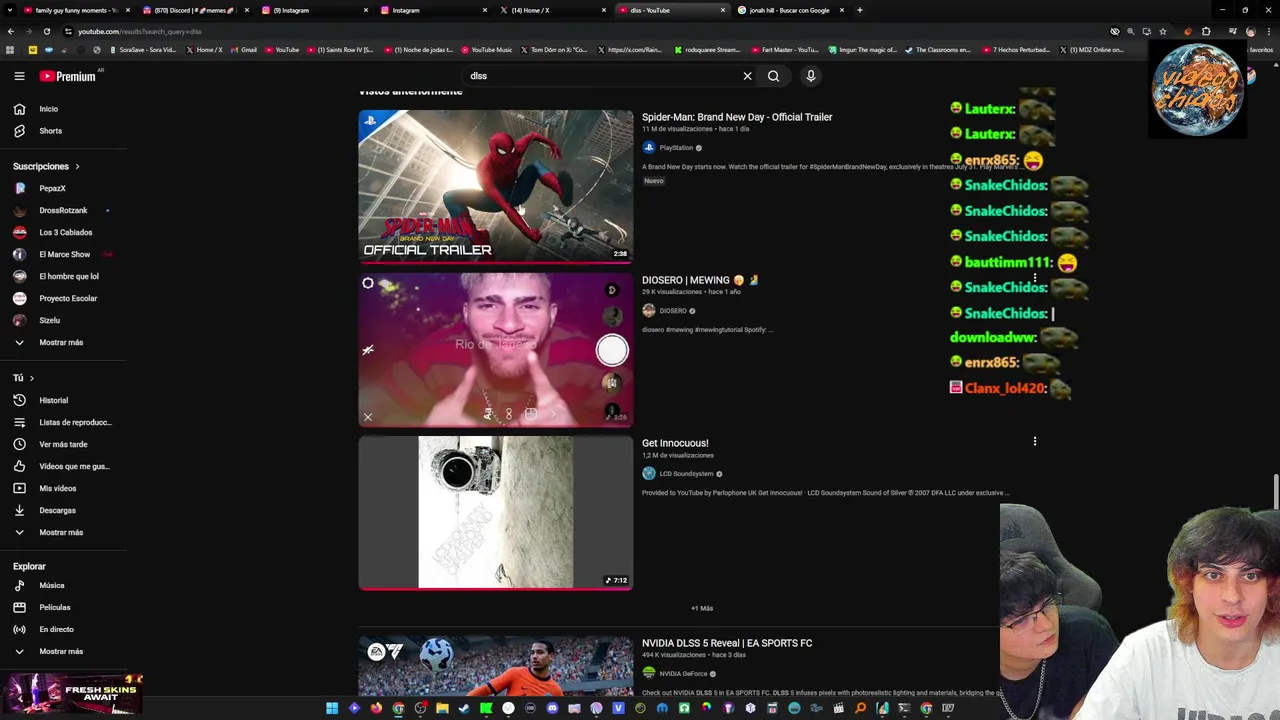This screenshot has height=720, width=1280.
Task: Click PlayStation channel avatar
Action: [649, 147]
